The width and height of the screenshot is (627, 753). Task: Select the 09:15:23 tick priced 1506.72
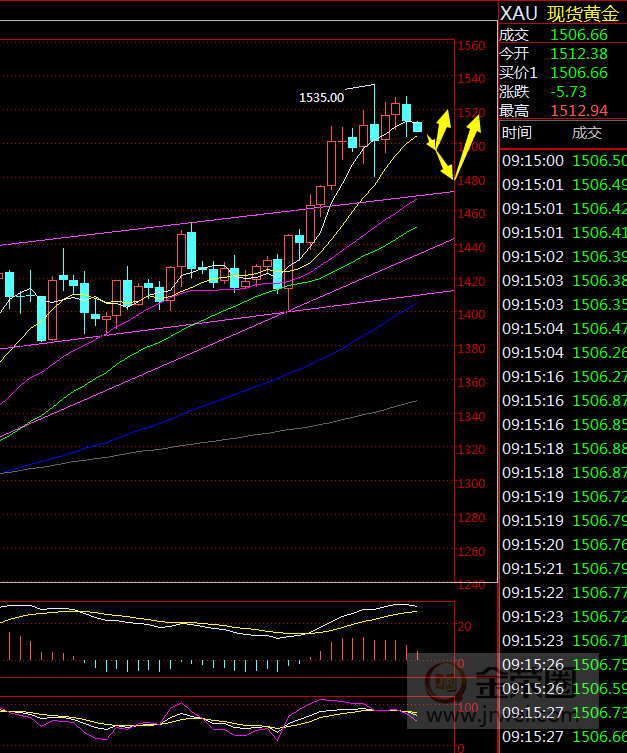564,617
